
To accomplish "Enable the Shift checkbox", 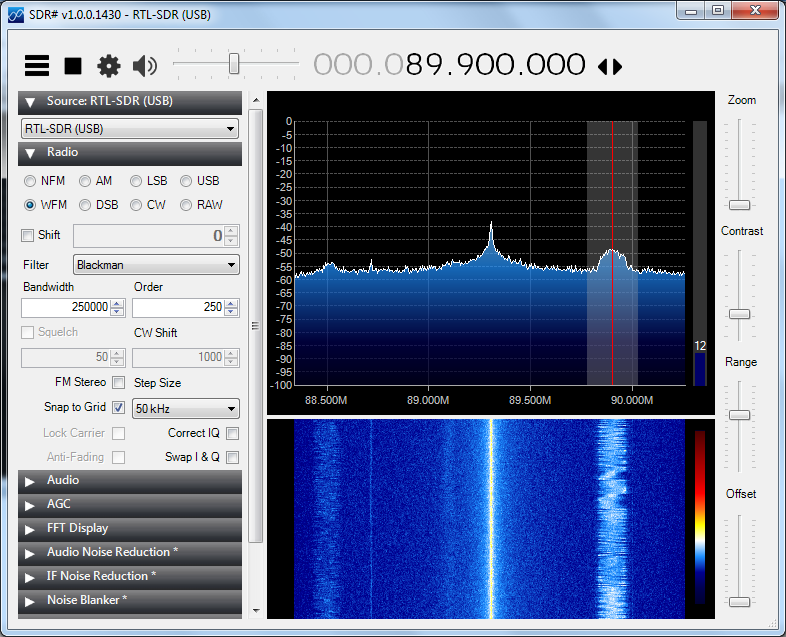I will tap(27, 235).
